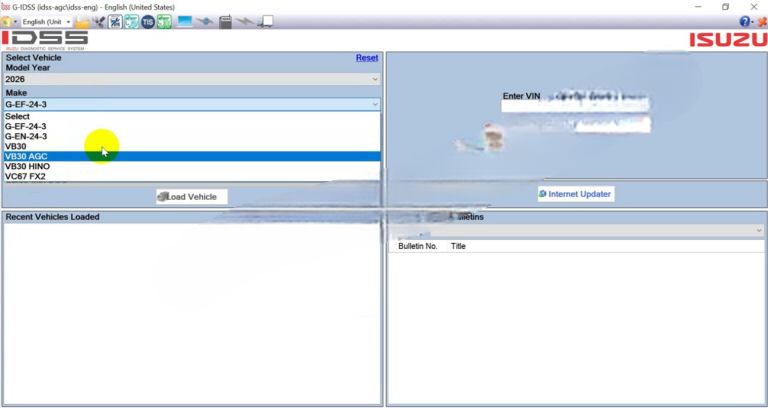Click the Enter VIN input field

[x=576, y=106]
